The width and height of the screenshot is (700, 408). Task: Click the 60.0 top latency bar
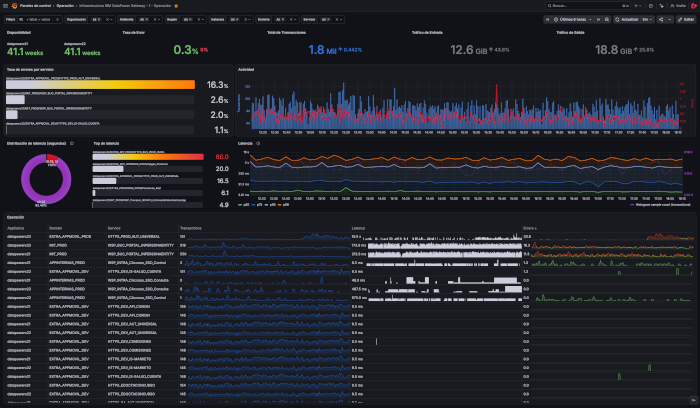tap(148, 157)
